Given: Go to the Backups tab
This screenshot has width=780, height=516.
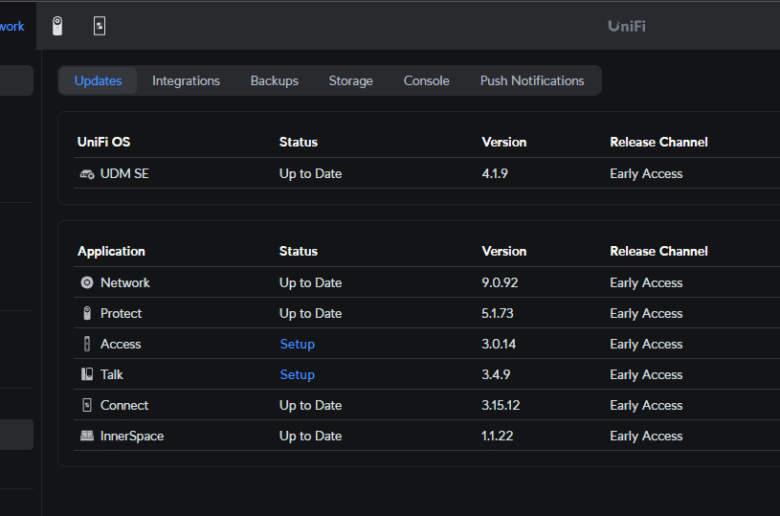Looking at the screenshot, I should pyautogui.click(x=274, y=81).
